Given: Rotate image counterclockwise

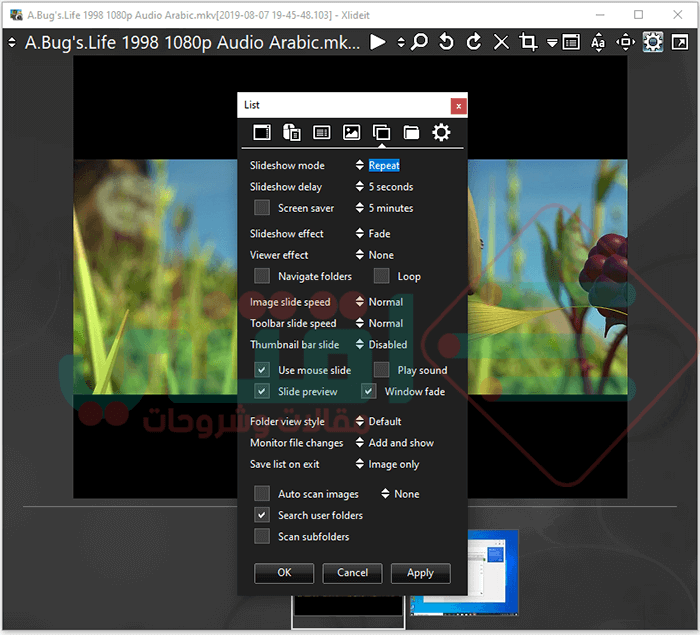Looking at the screenshot, I should point(446,42).
